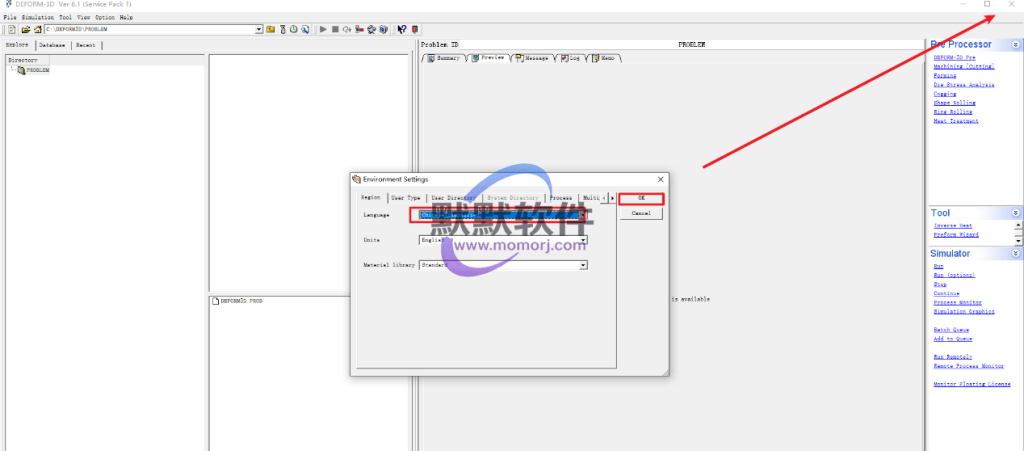Click the new problem toolbar icon
The height and width of the screenshot is (451, 1024).
tap(11, 30)
